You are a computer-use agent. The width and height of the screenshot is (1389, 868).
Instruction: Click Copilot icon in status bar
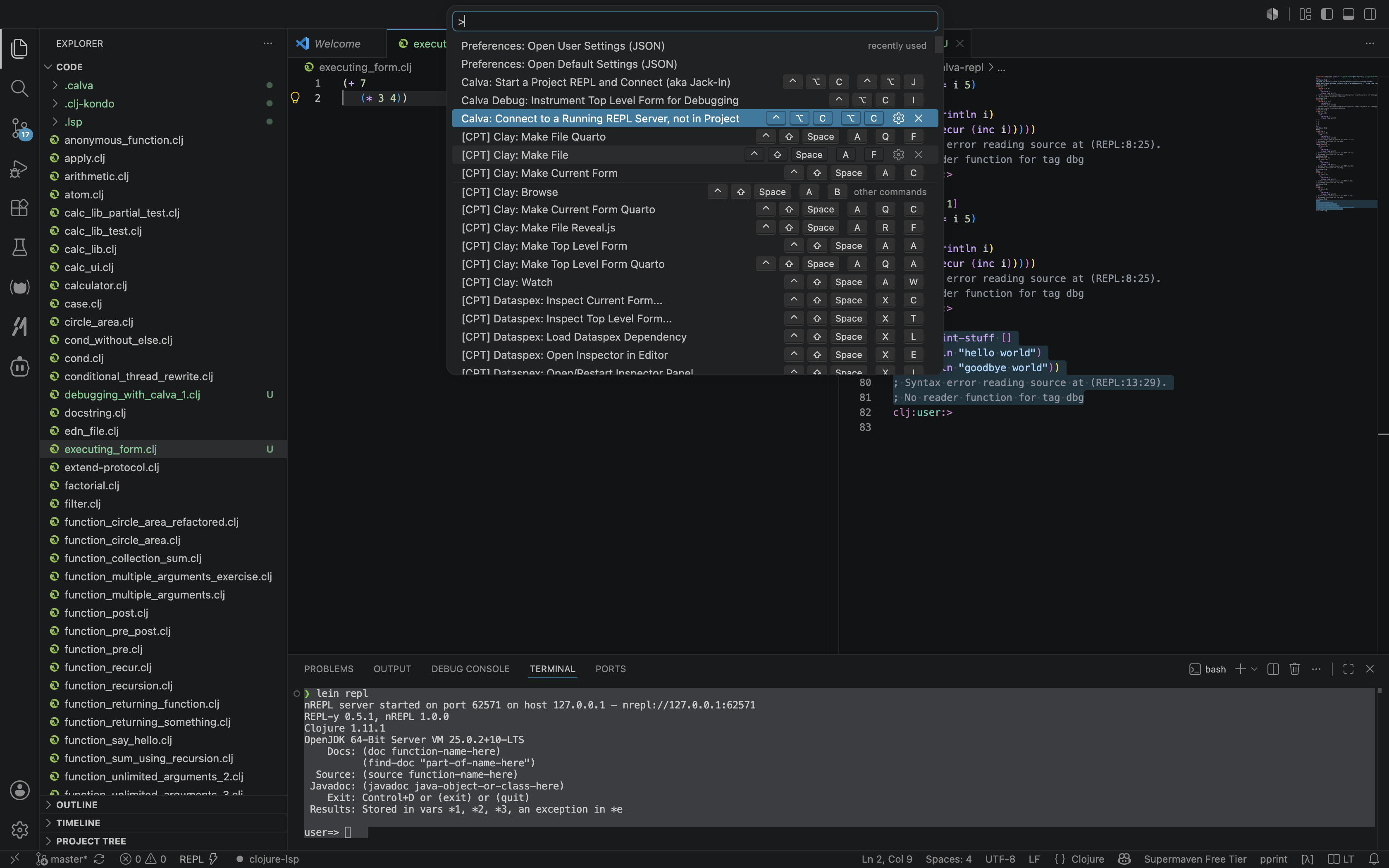(1124, 859)
